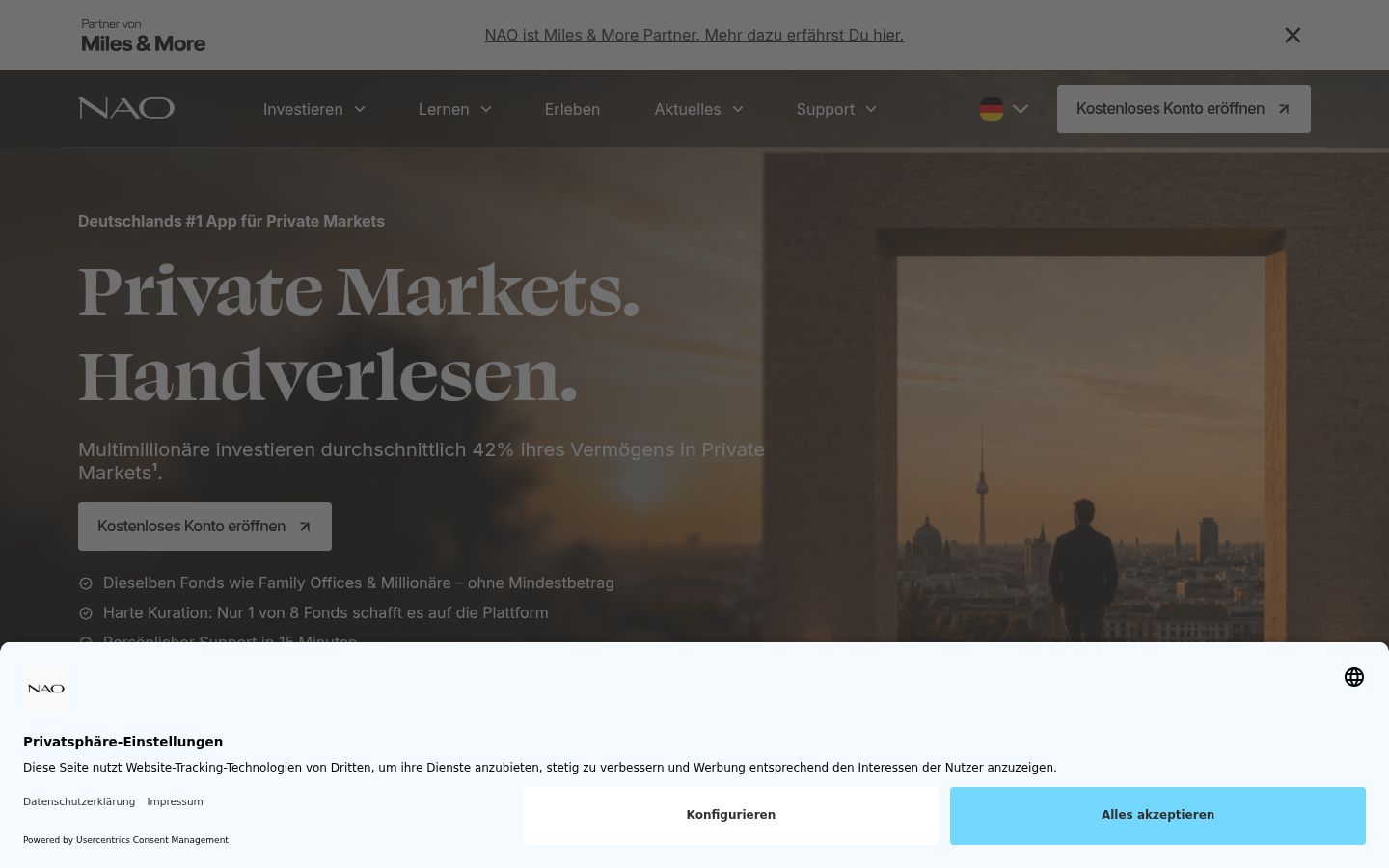Expand the Aktuelles menu
1389x868 pixels.
coord(699,109)
